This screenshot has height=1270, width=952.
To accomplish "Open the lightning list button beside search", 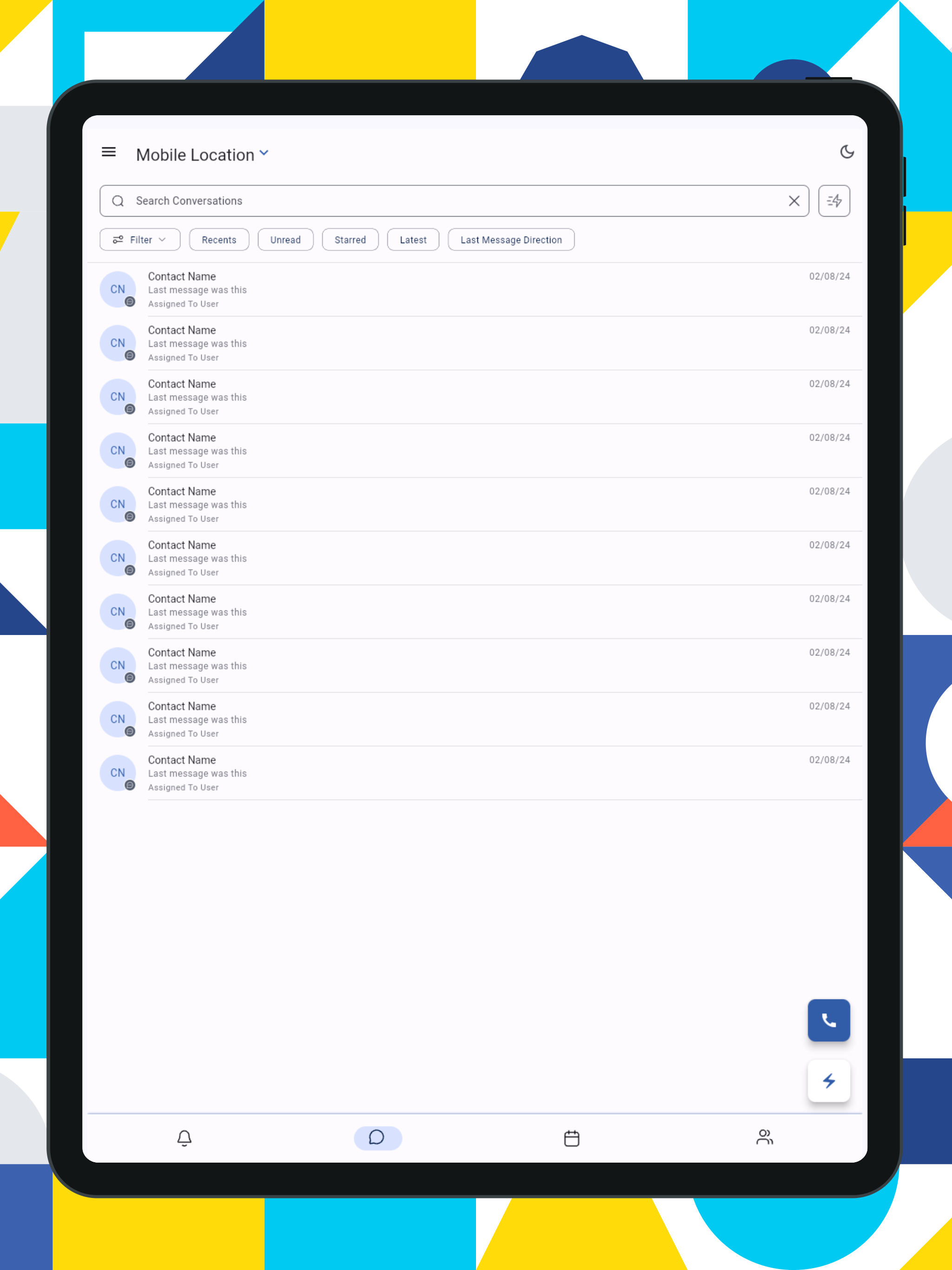I will (834, 201).
